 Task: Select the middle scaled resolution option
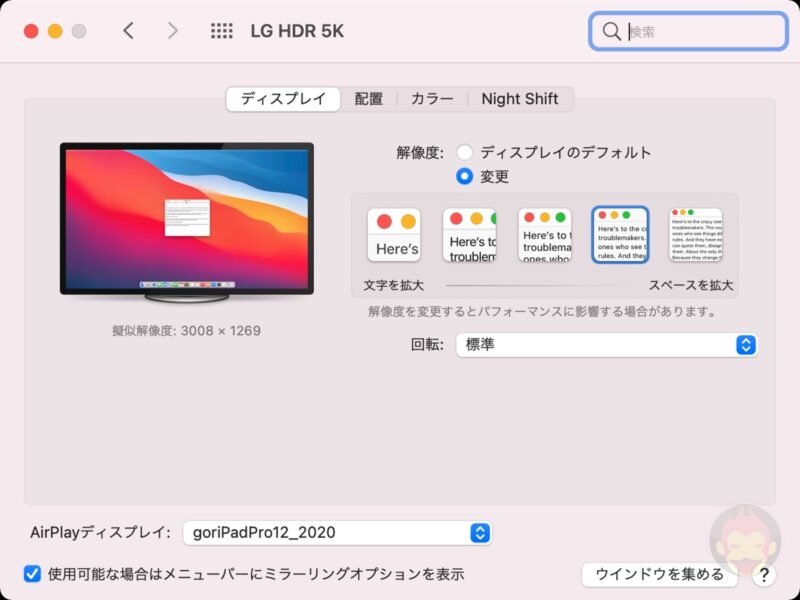(544, 233)
